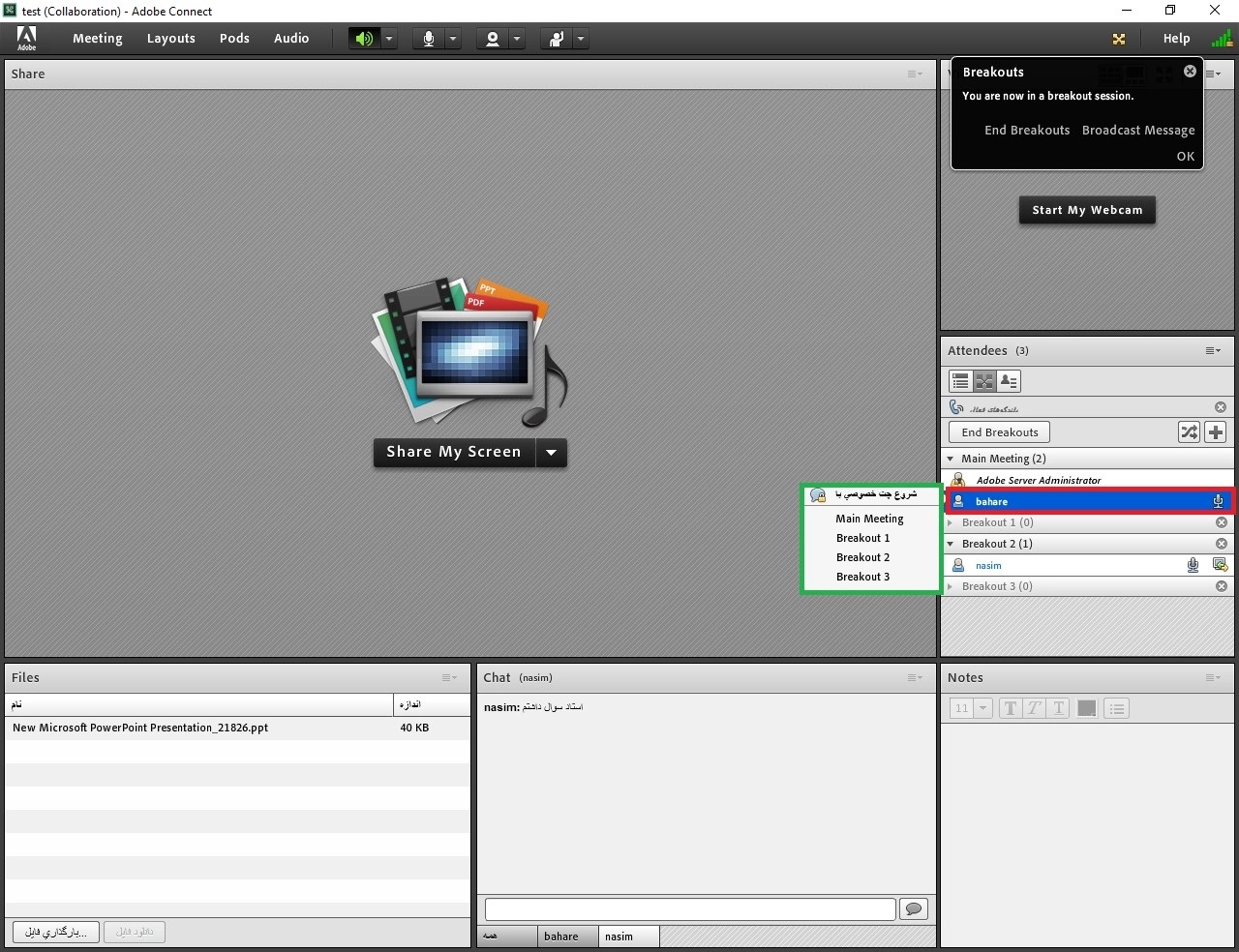The height and width of the screenshot is (952, 1239).
Task: Select bahare in attendee list
Action: 1087,501
